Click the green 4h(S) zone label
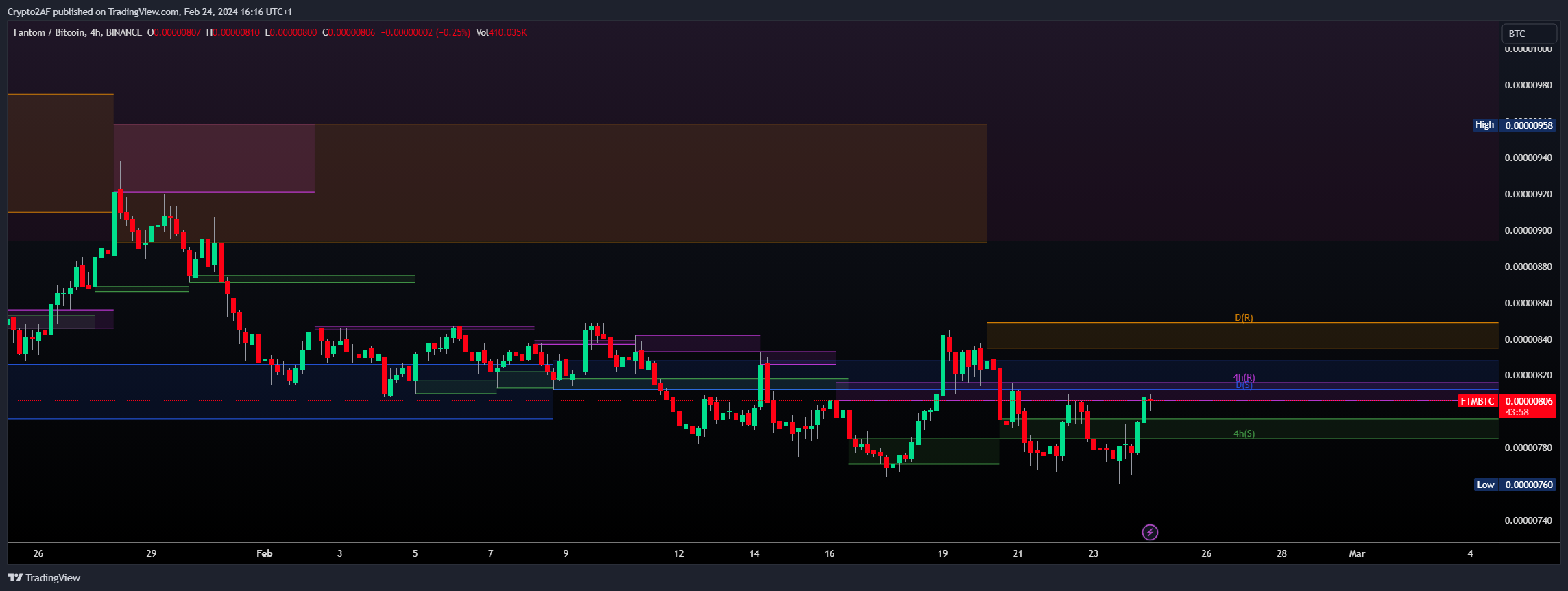This screenshot has width=1568, height=591. pos(1244,433)
